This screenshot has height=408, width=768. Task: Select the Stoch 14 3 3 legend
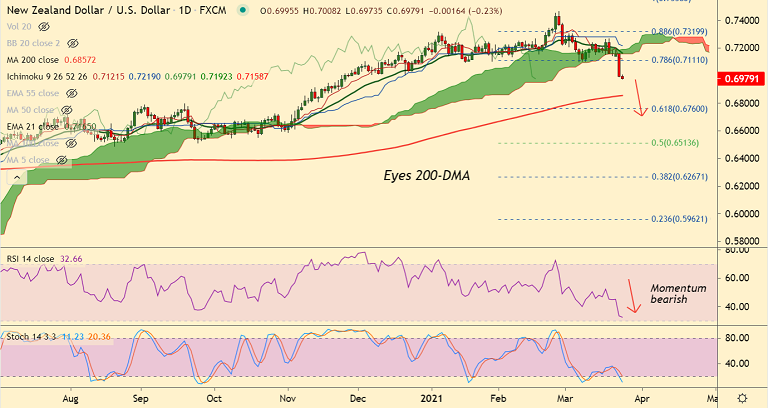(x=31, y=337)
